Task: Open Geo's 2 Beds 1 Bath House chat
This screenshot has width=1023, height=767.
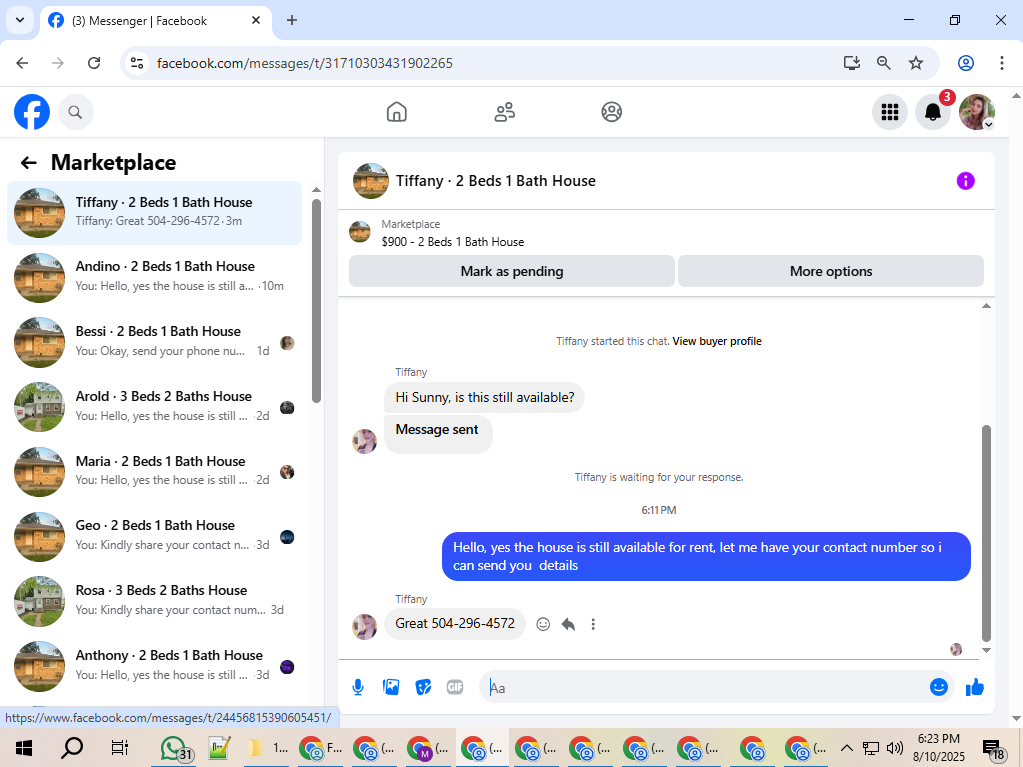Action: pos(155,537)
